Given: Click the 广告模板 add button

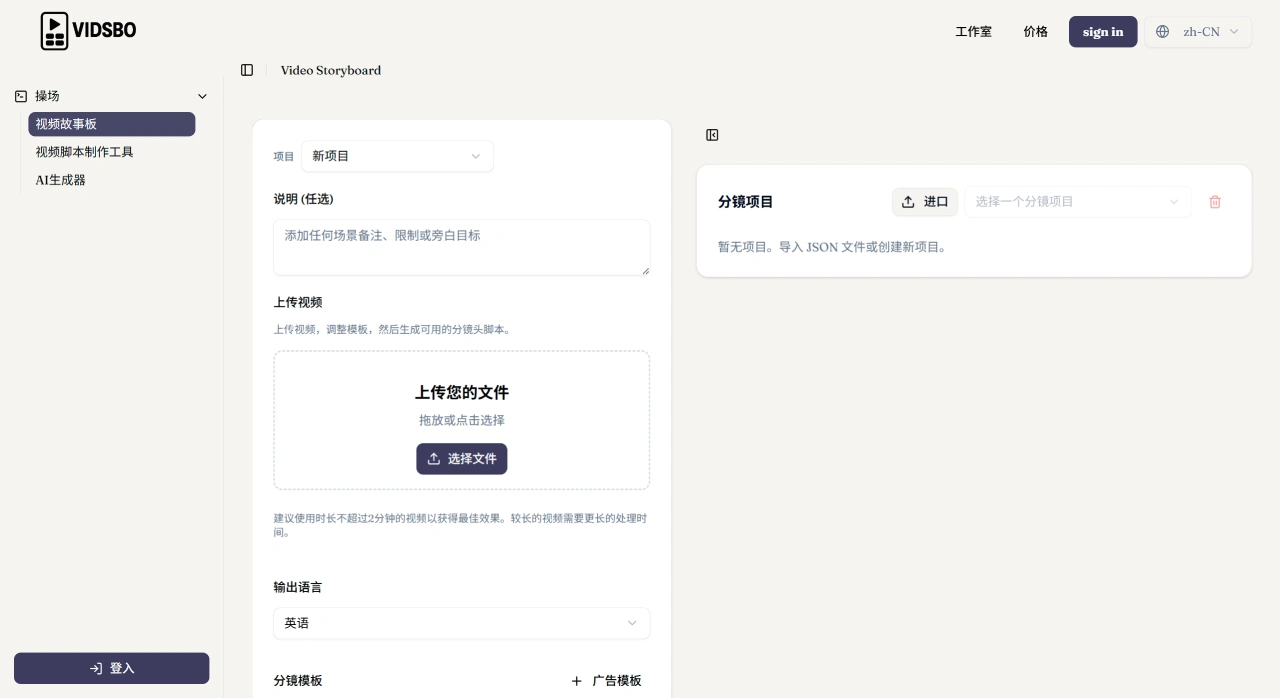Looking at the screenshot, I should (606, 681).
